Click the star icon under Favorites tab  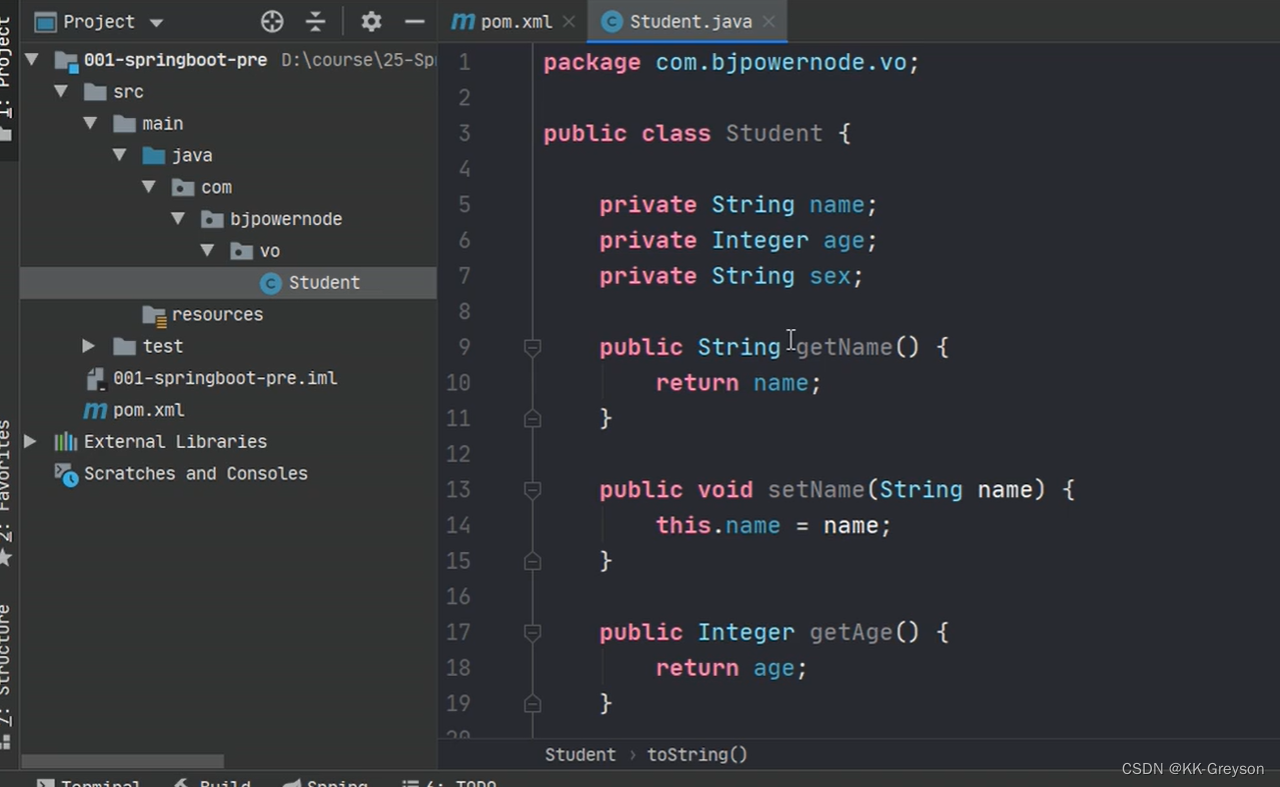(x=7, y=557)
